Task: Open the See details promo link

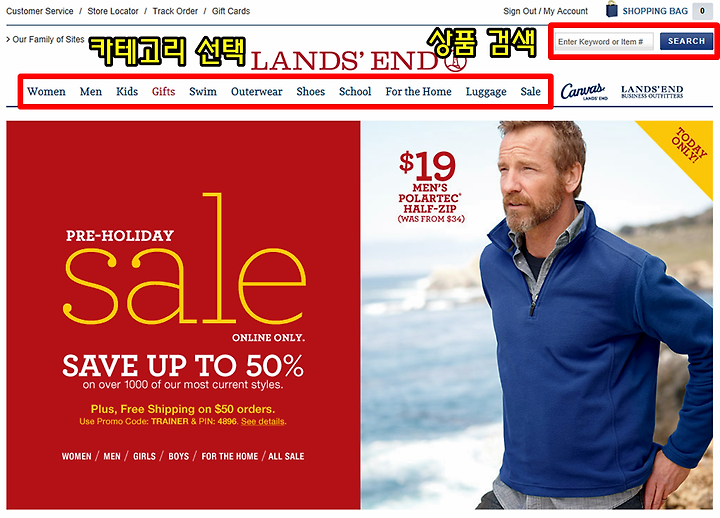Action: point(263,422)
